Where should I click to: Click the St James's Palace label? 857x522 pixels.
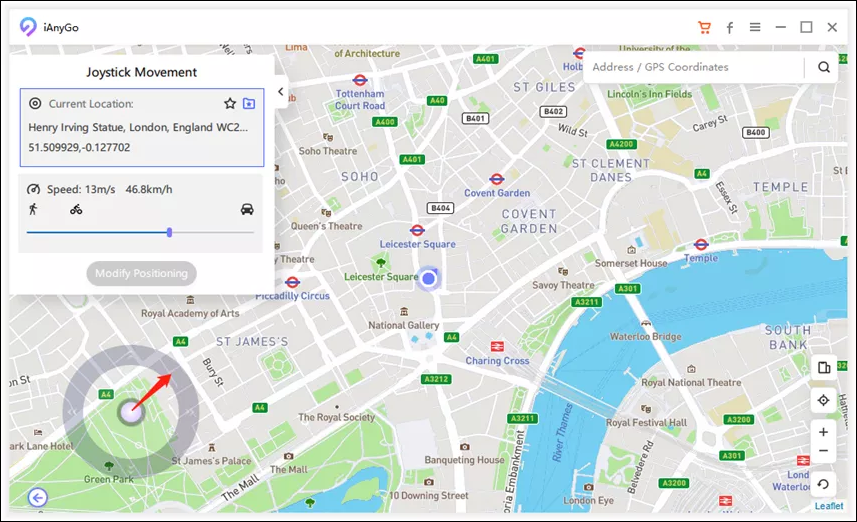pyautogui.click(x=211, y=461)
